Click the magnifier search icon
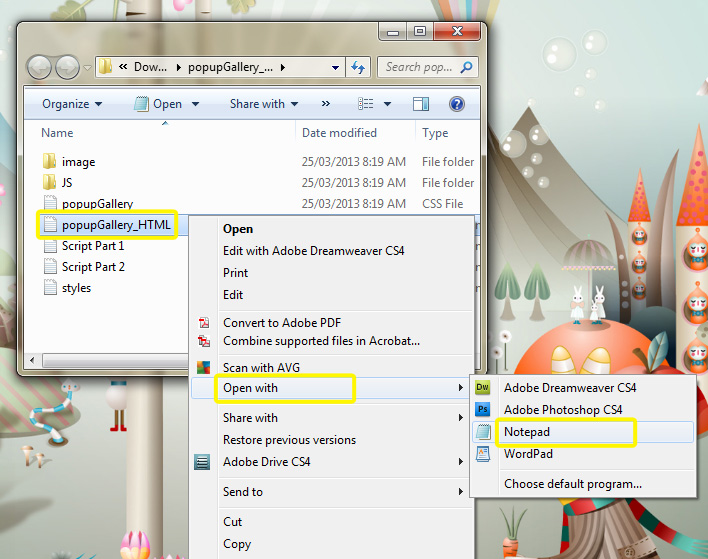 [x=466, y=67]
